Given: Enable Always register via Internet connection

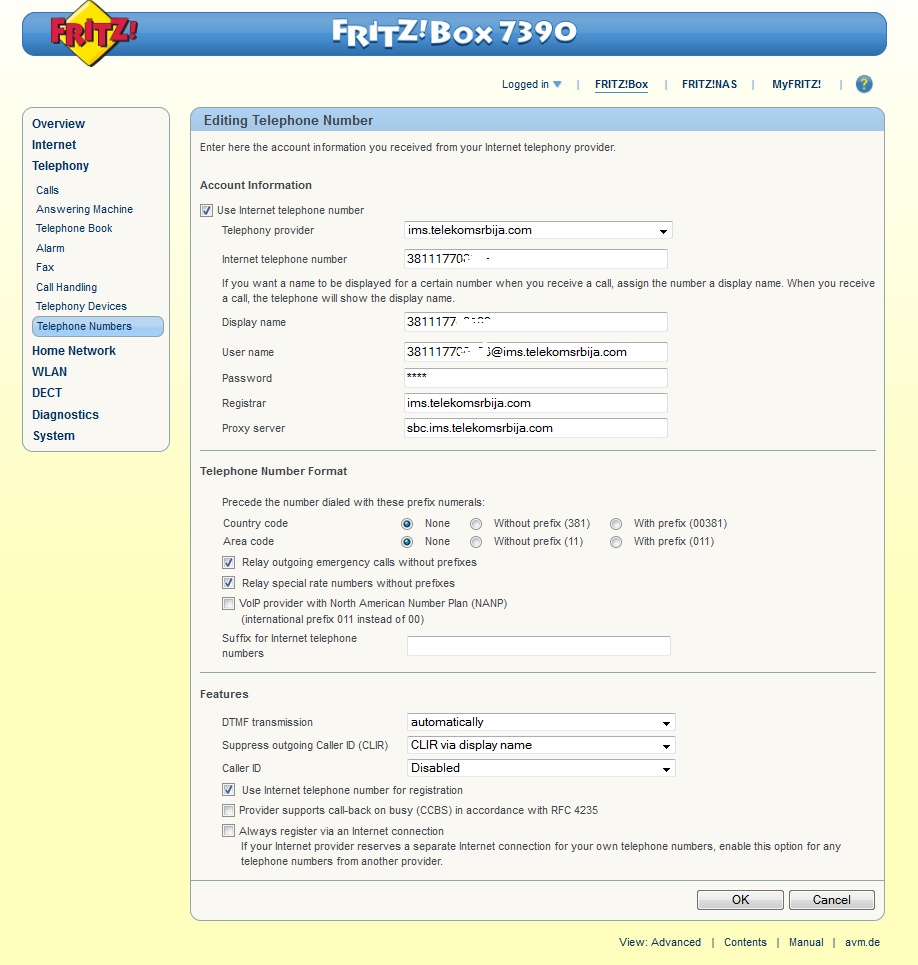Looking at the screenshot, I should point(228,831).
